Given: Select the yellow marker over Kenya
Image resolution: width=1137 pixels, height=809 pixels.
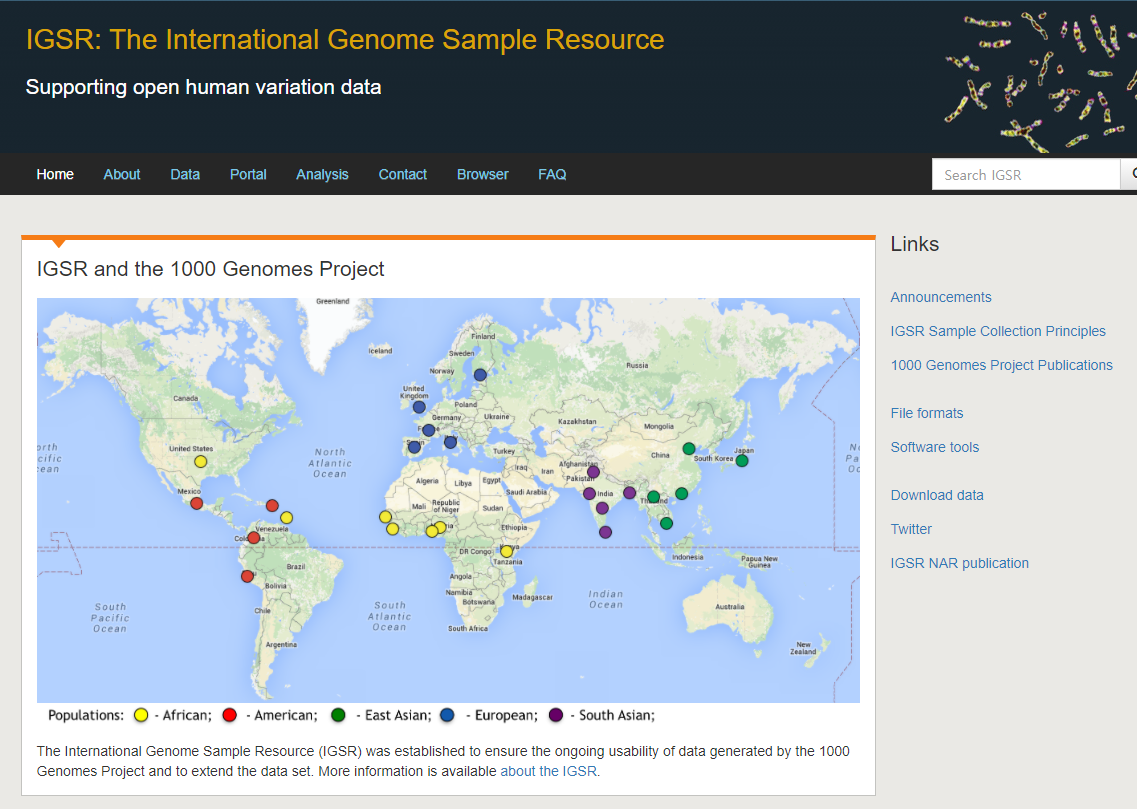Looking at the screenshot, I should [507, 552].
